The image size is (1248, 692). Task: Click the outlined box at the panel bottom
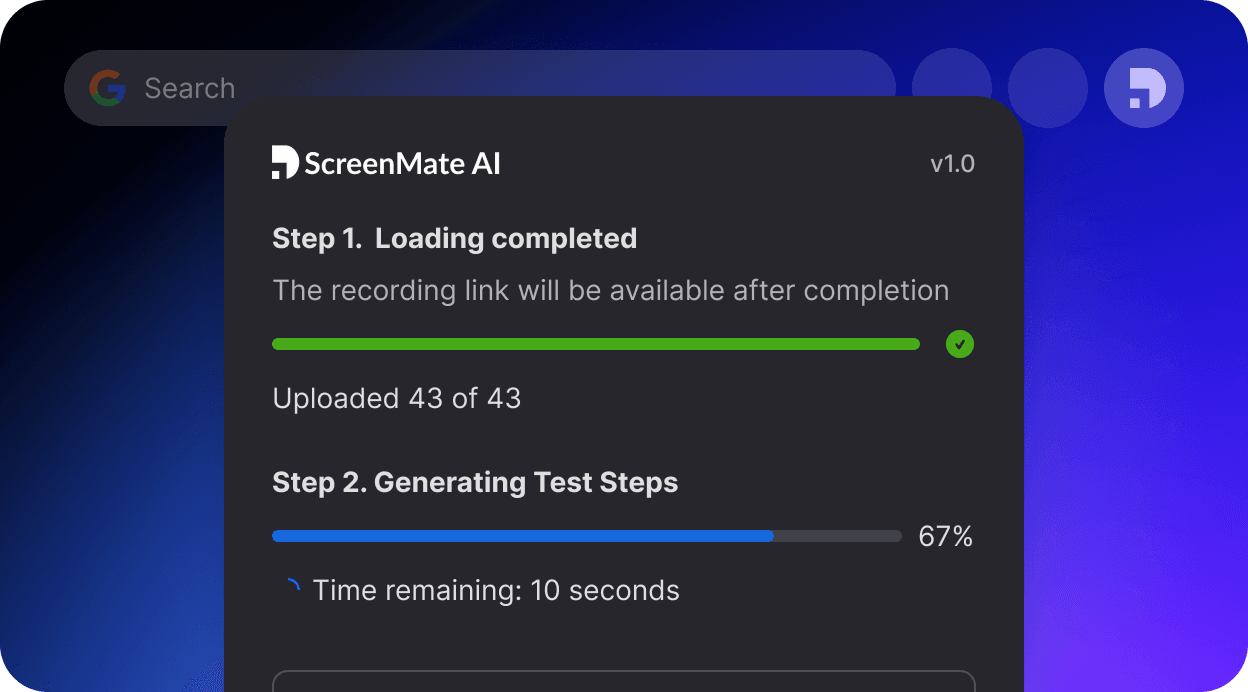623,681
